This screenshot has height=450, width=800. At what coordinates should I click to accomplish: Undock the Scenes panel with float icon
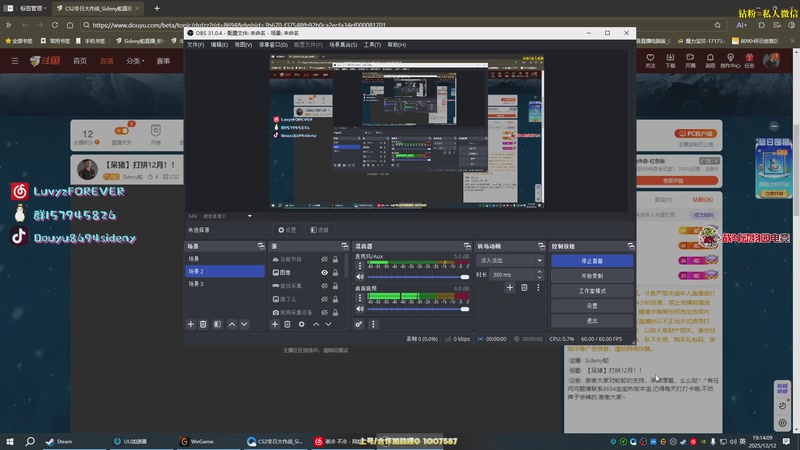[261, 246]
